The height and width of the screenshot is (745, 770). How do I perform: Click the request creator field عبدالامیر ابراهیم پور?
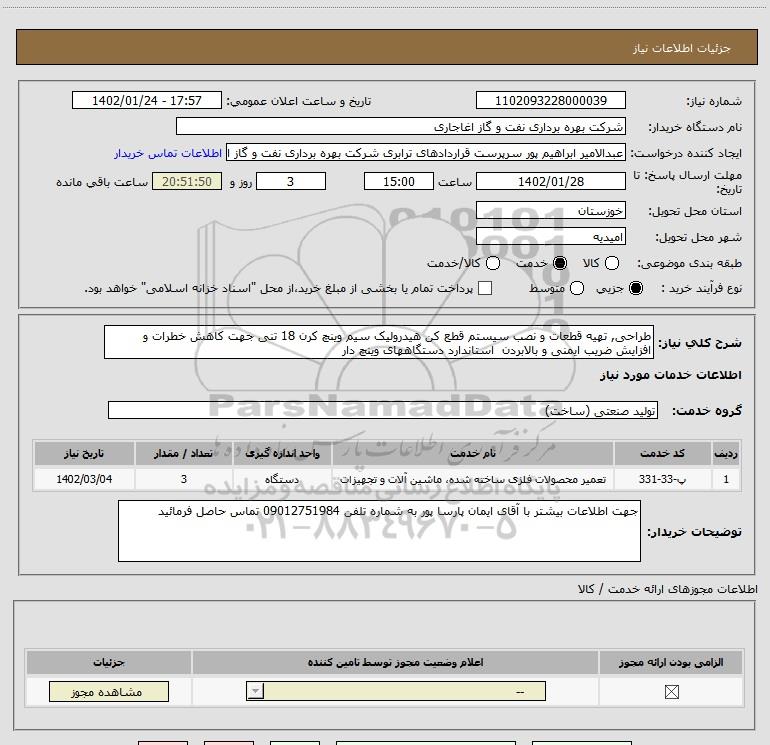426,153
